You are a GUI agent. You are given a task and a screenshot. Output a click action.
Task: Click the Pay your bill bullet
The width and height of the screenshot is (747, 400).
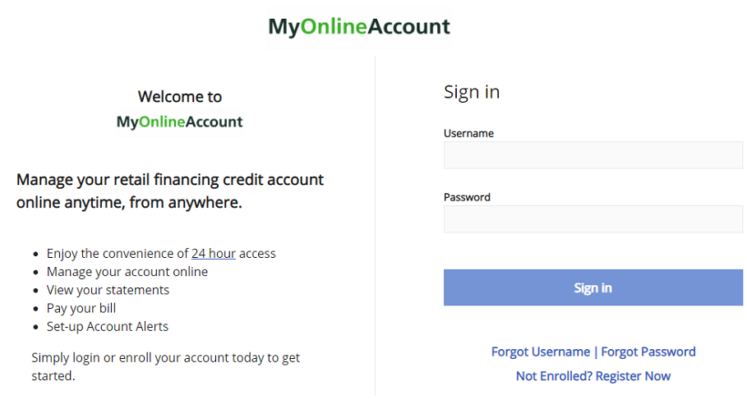81,309
